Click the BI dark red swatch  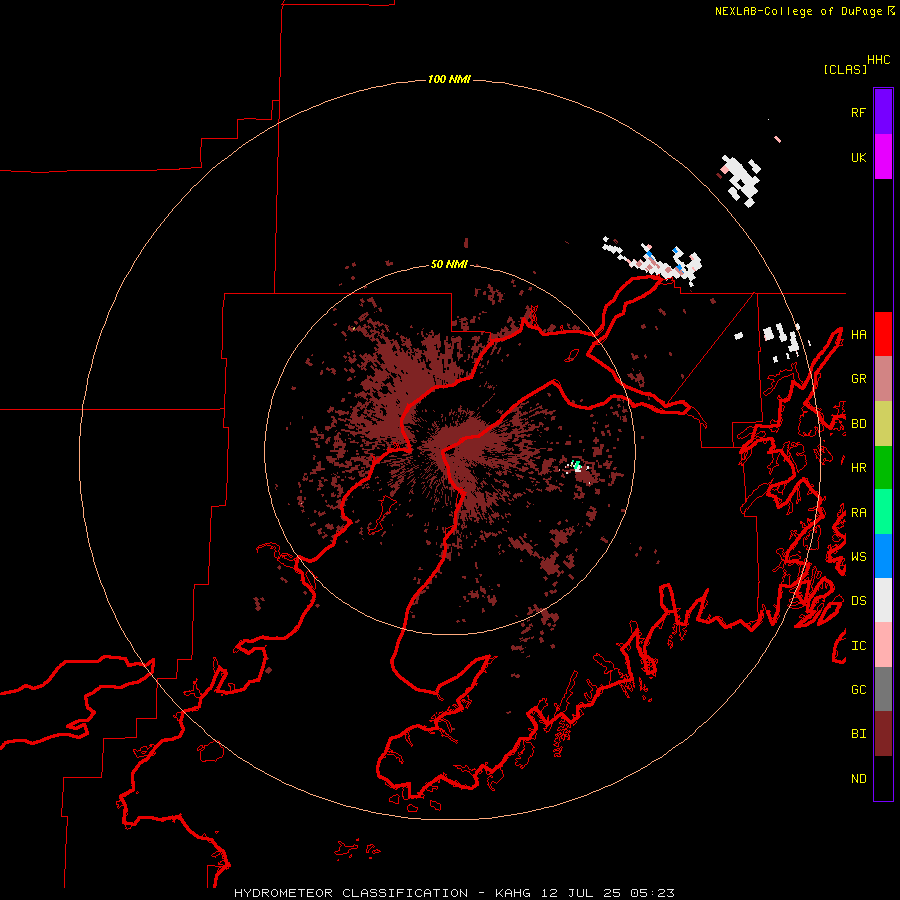[x=883, y=734]
